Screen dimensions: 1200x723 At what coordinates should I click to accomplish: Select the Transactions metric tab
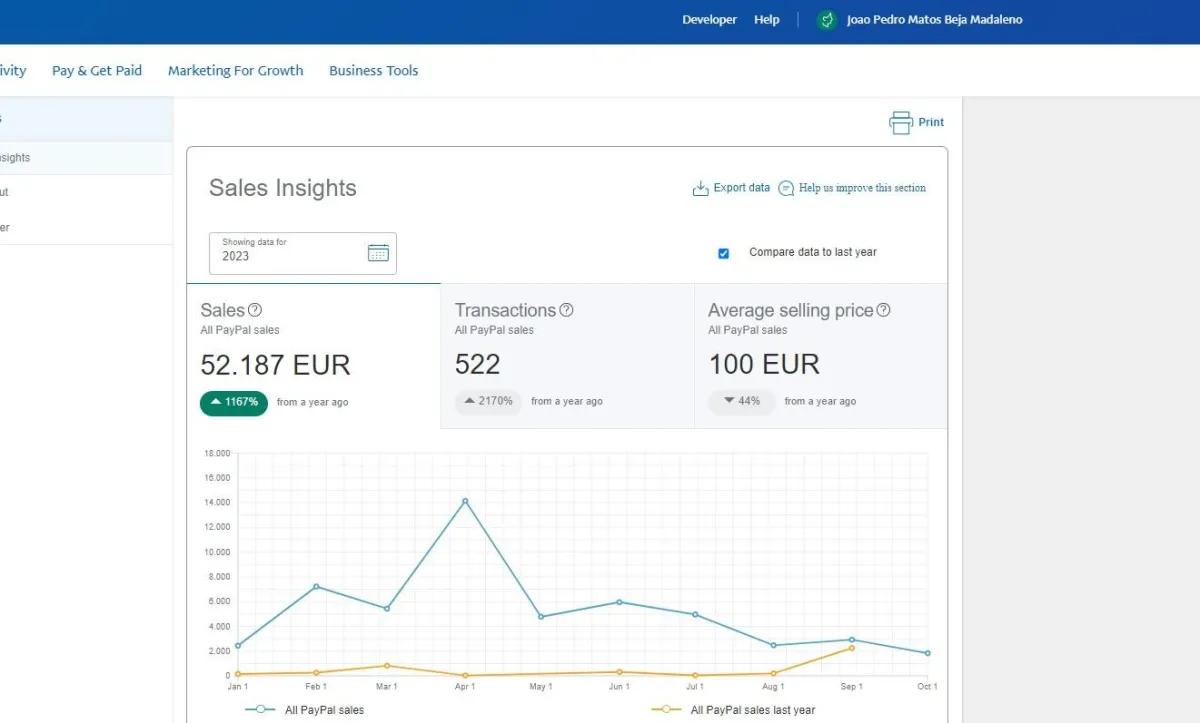[567, 356]
